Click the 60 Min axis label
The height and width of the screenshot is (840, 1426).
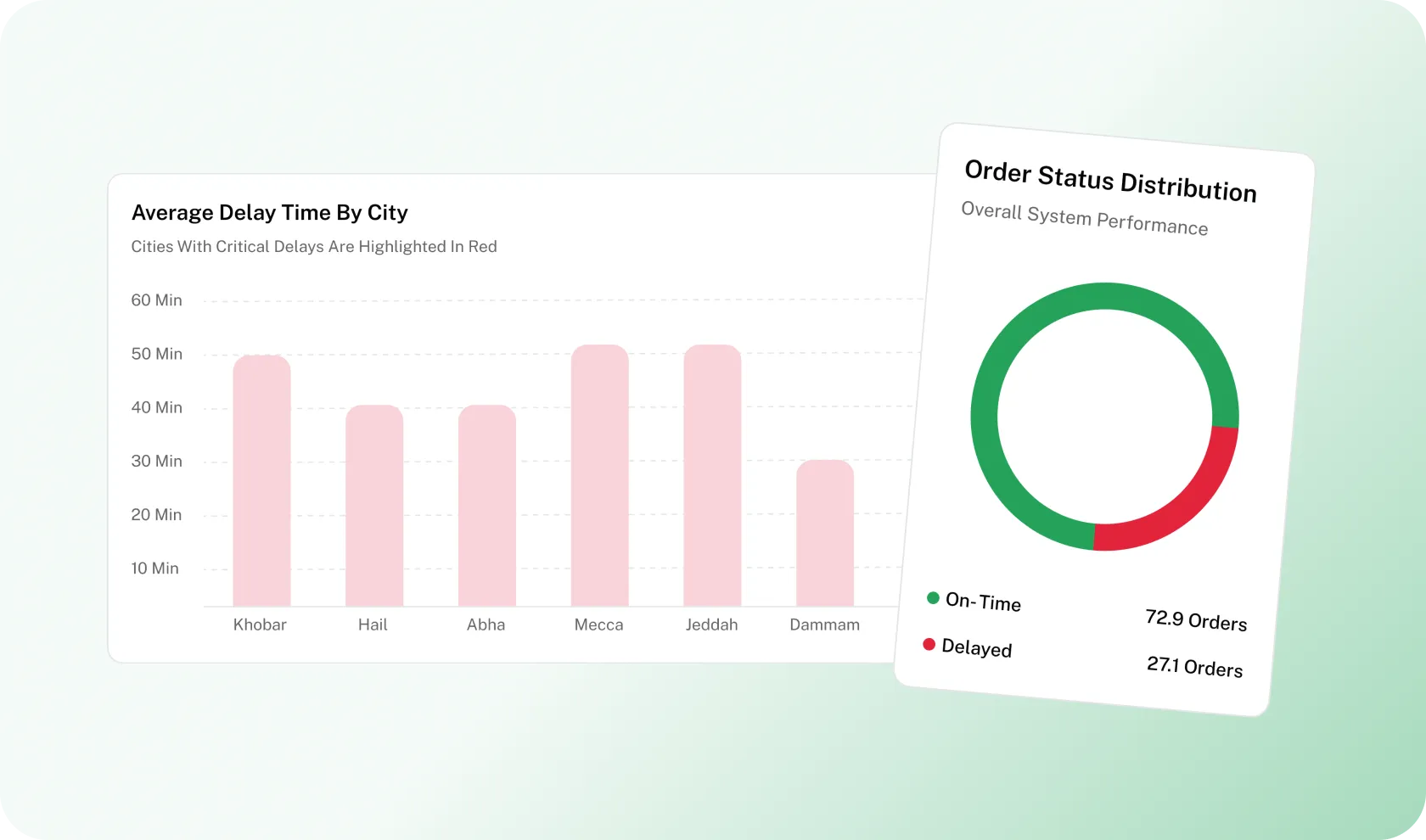pyautogui.click(x=157, y=300)
